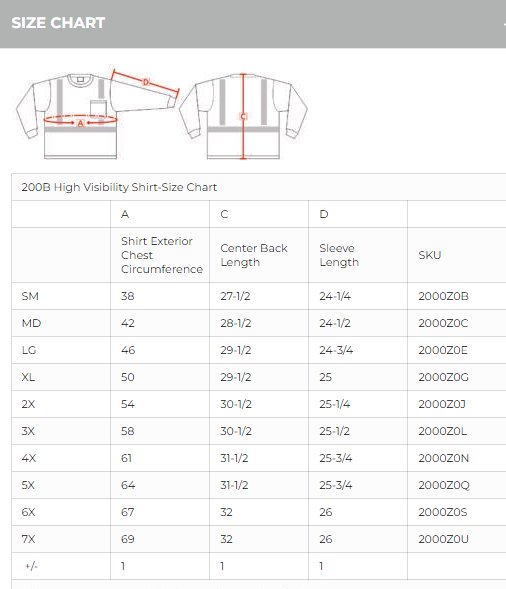Click the Sleeve Length column header
This screenshot has width=506, height=589.
point(339,255)
